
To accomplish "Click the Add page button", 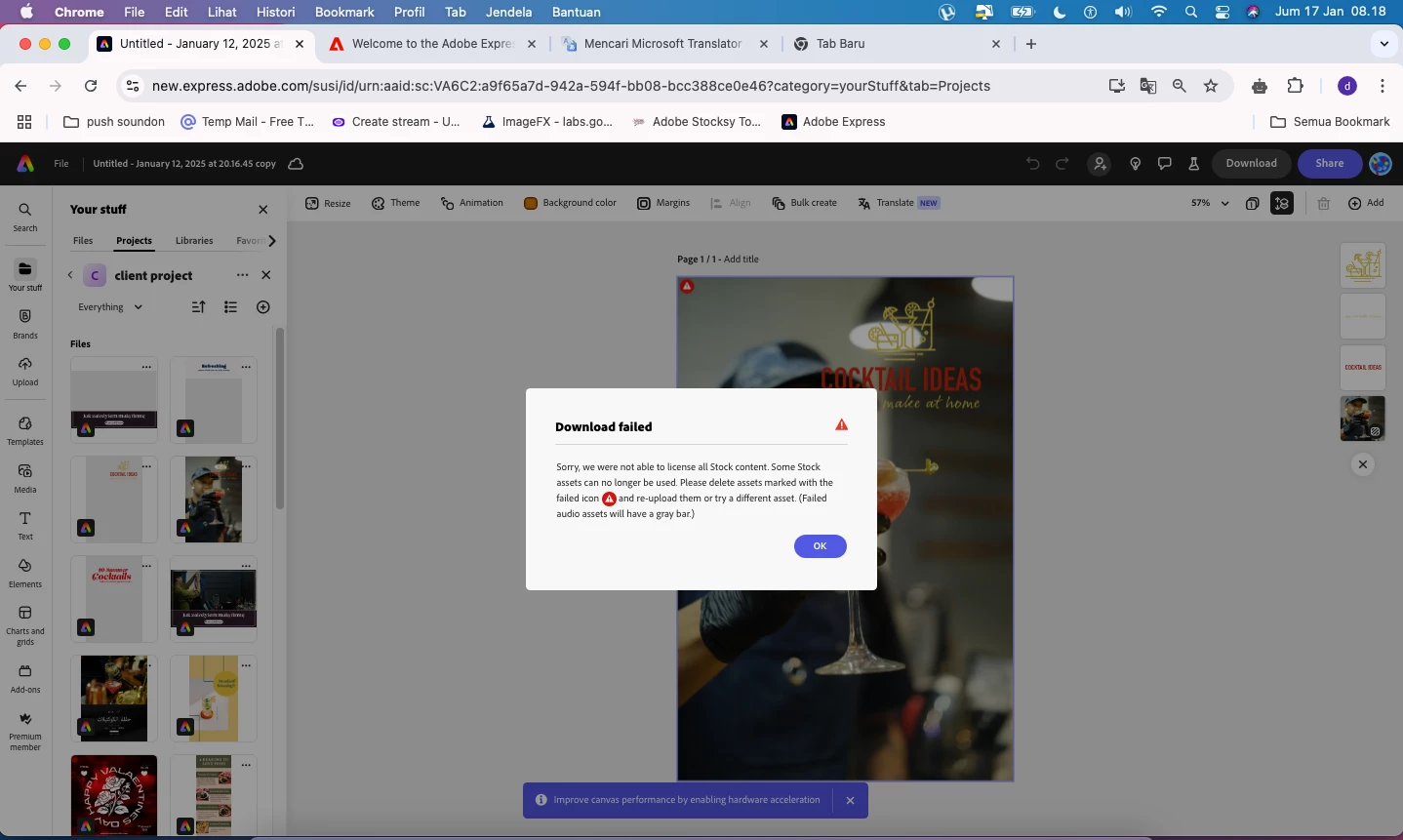I will [x=1366, y=203].
